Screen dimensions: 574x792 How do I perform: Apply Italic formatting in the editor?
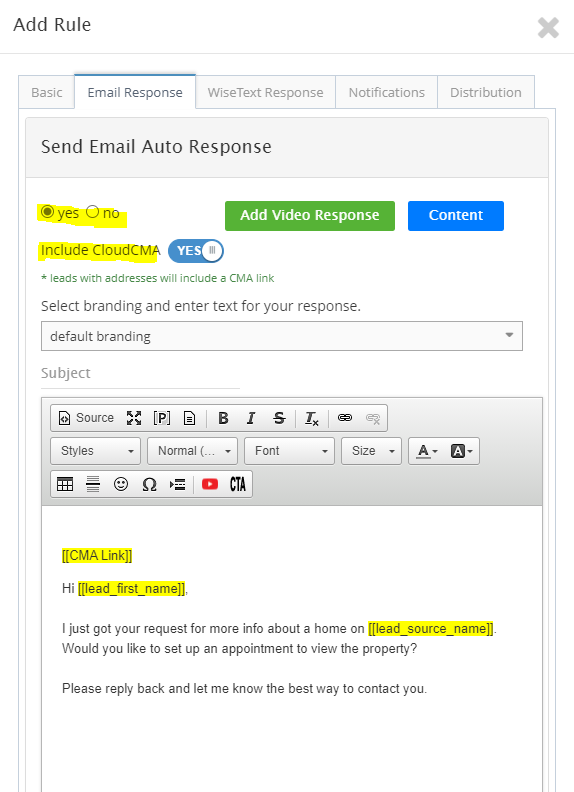tap(251, 418)
